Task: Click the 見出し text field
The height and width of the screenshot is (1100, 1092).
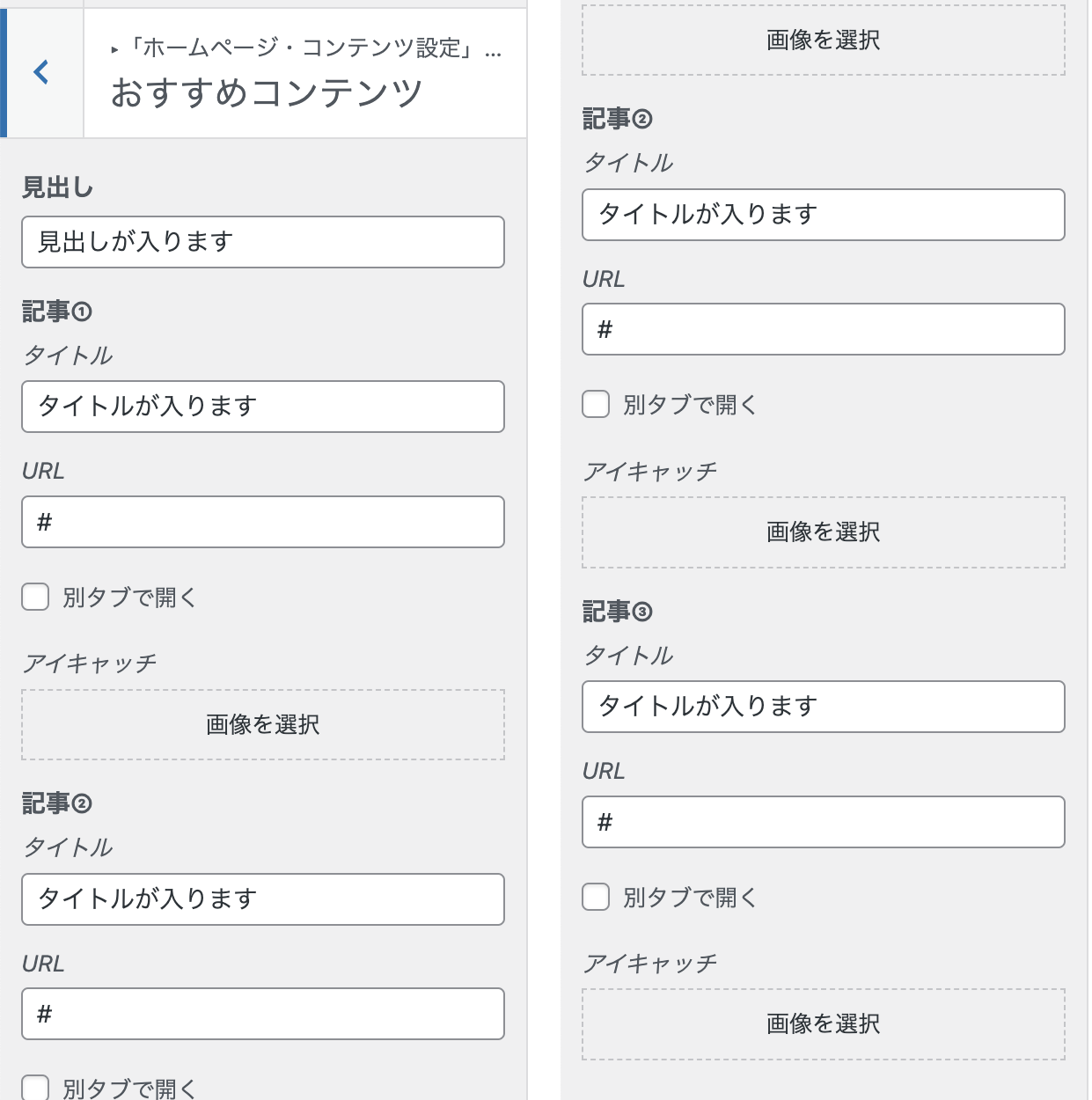Action: tap(263, 242)
